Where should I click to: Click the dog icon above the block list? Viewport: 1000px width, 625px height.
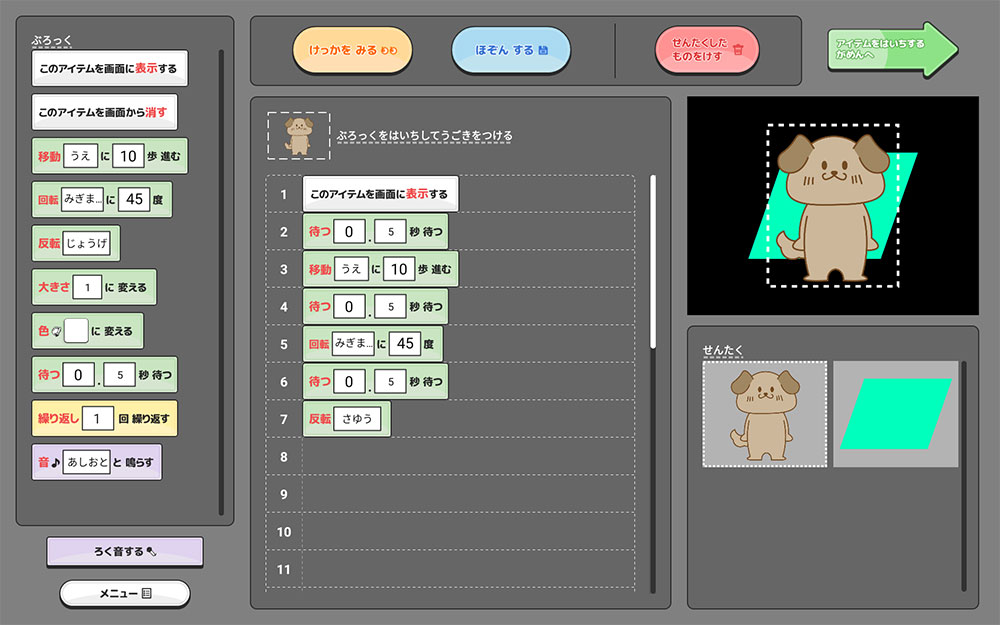pos(298,136)
